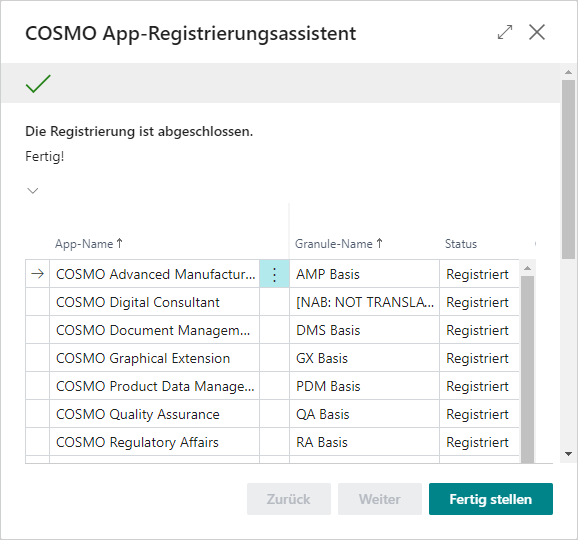This screenshot has height=540, width=578.
Task: Click the table's inner scrollbar up arrow
Action: tap(527, 268)
